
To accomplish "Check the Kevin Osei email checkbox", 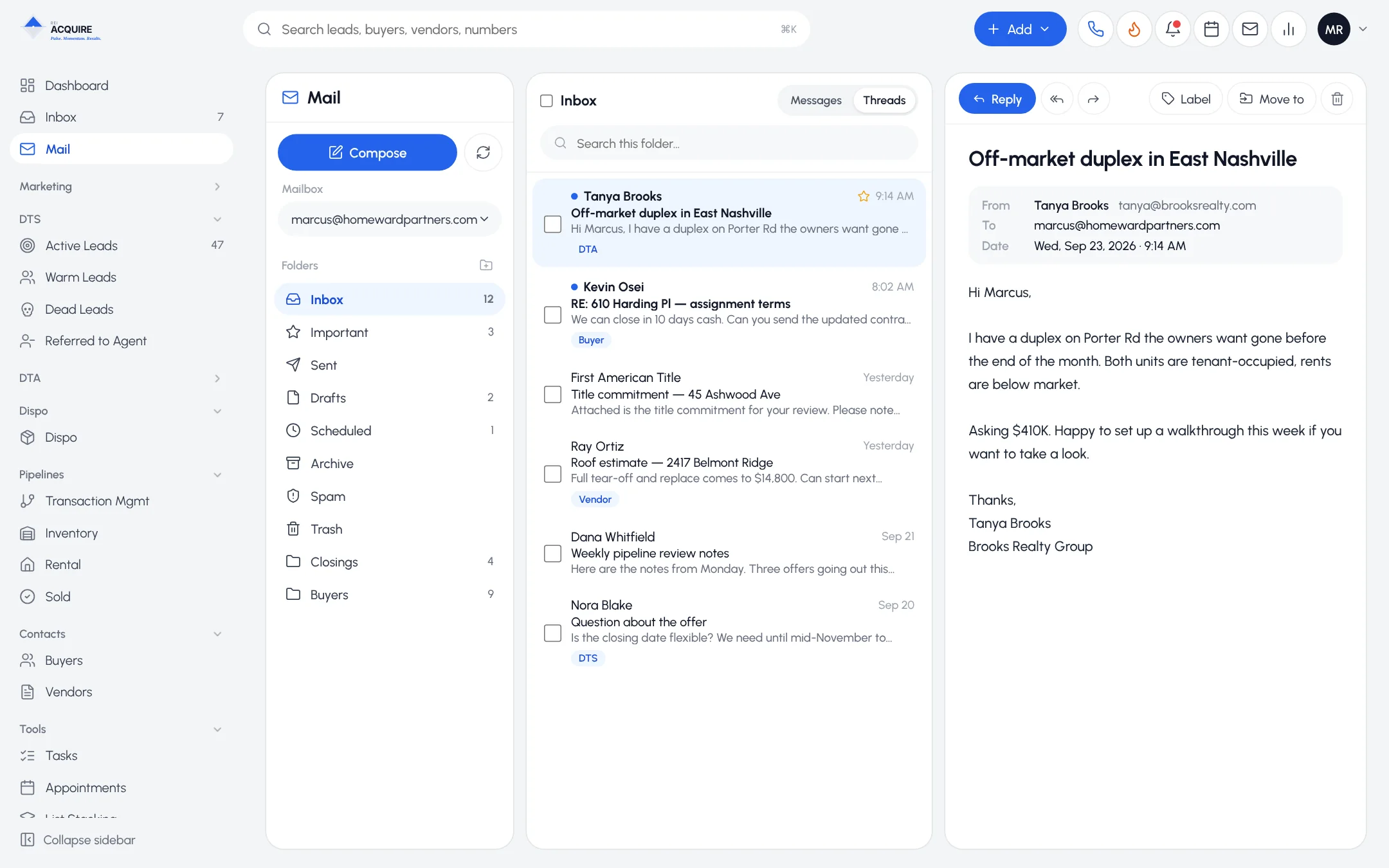I will pyautogui.click(x=552, y=314).
